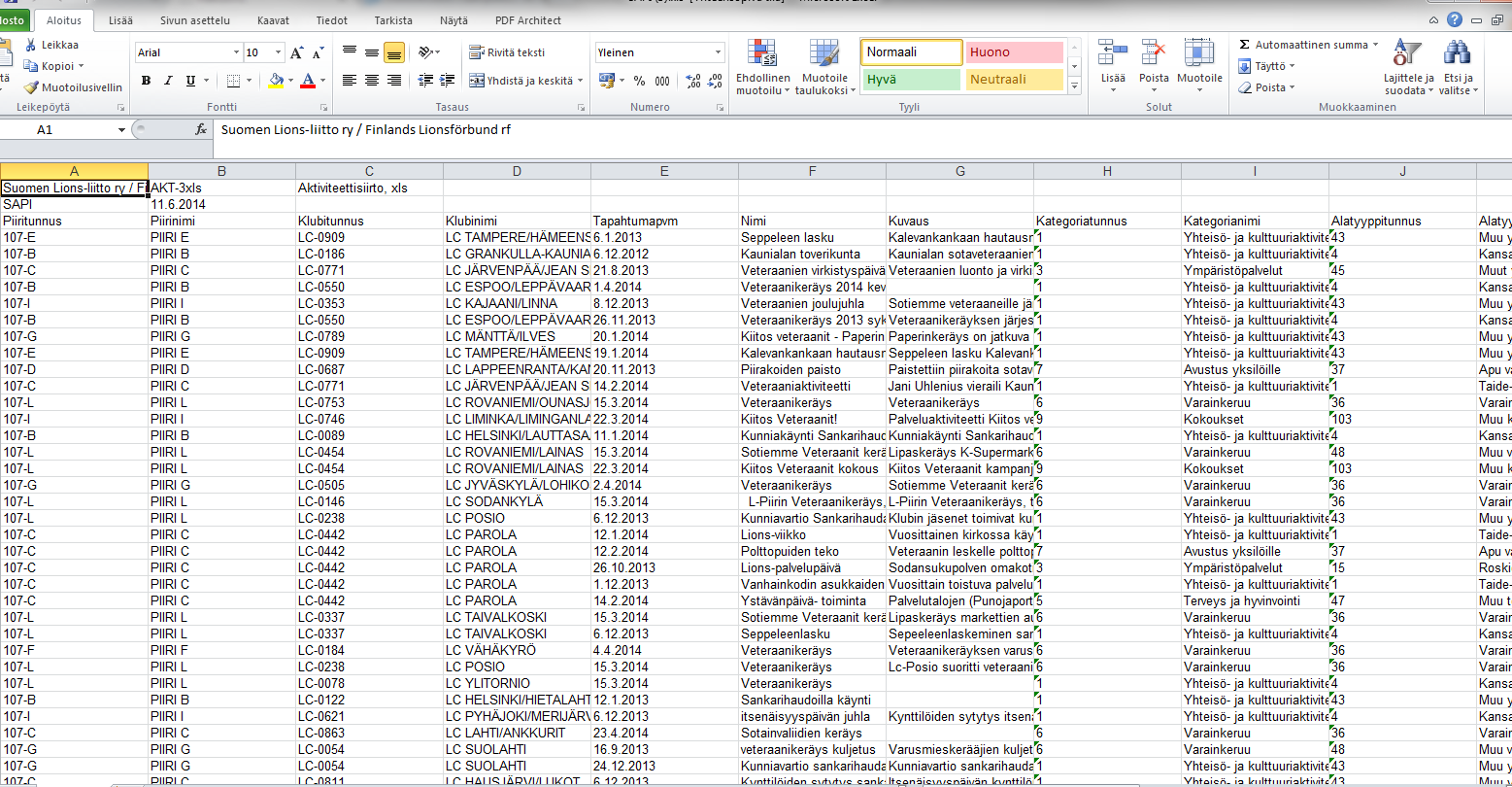
Task: Toggle the highlighted bottom align button
Action: (x=393, y=52)
